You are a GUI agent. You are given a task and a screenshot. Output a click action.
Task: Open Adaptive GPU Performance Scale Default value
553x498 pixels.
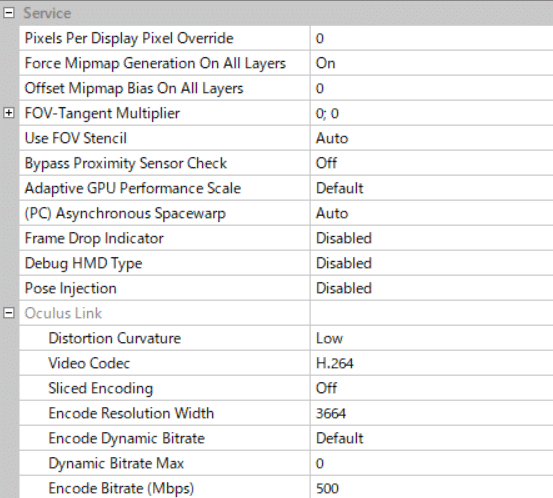point(432,188)
